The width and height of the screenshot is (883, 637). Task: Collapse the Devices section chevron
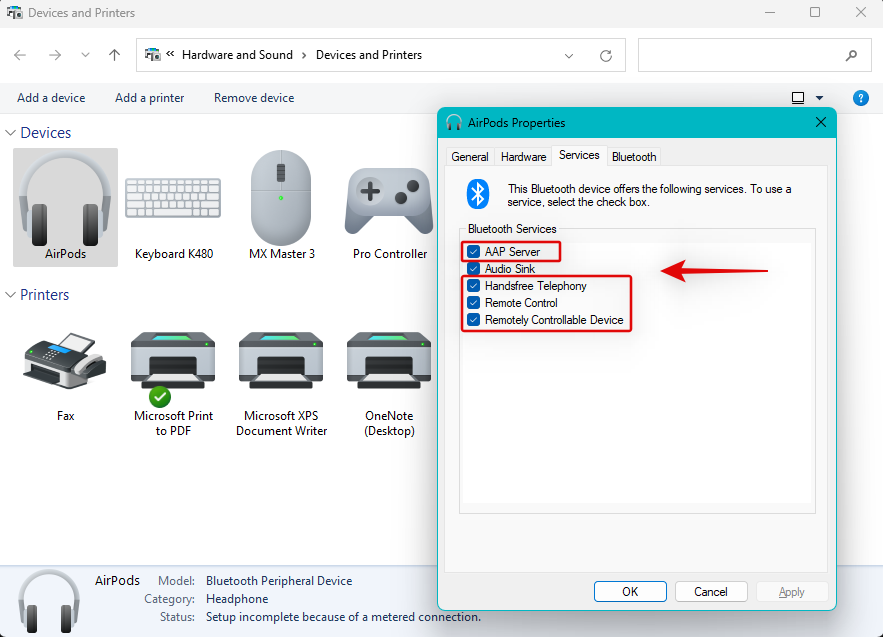10,133
